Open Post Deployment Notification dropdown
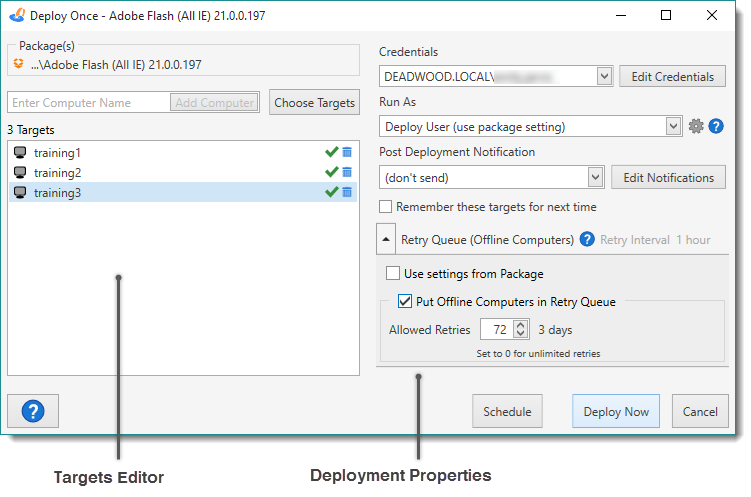Viewport: 751px width, 497px height. (x=595, y=177)
